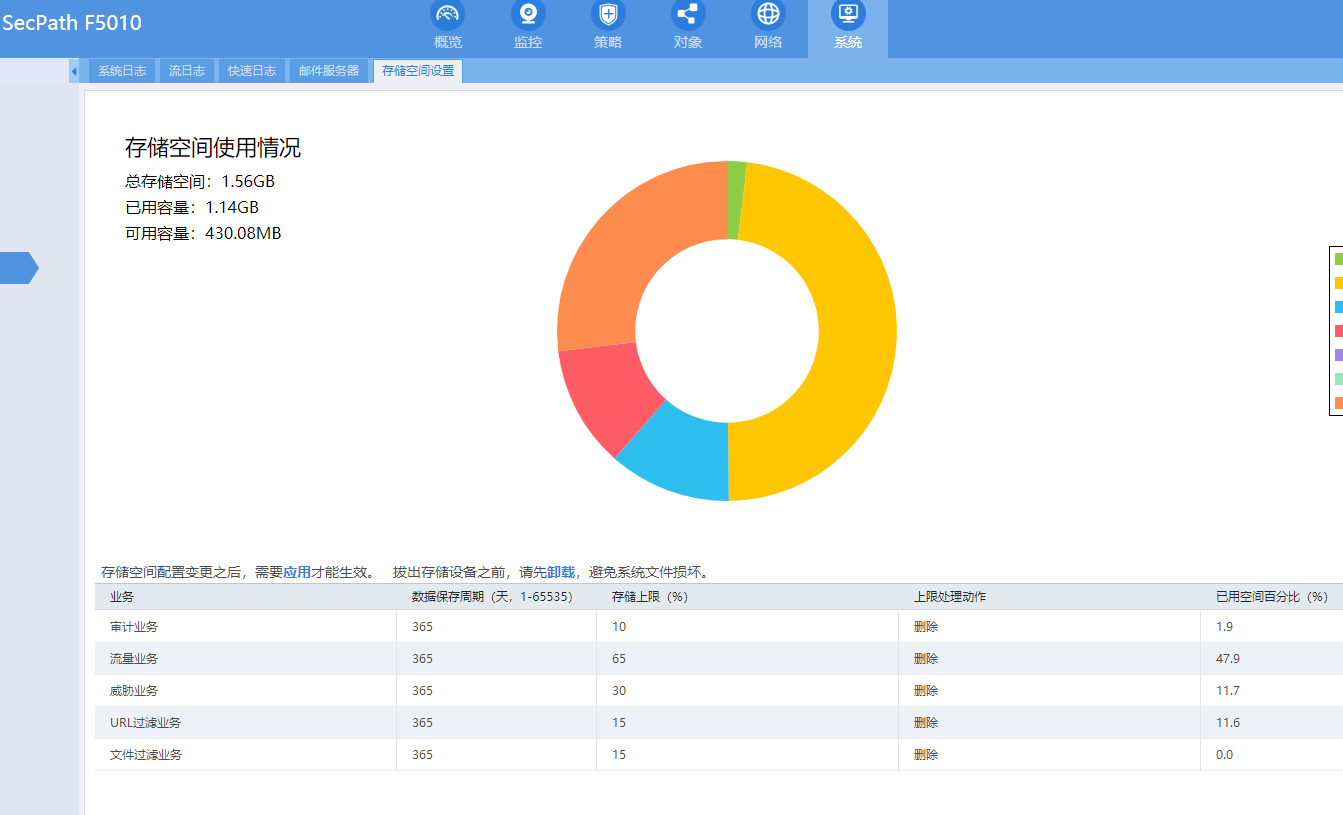Image resolution: width=1343 pixels, height=815 pixels.
Task: Click the 卸载 unmount link
Action: point(561,573)
